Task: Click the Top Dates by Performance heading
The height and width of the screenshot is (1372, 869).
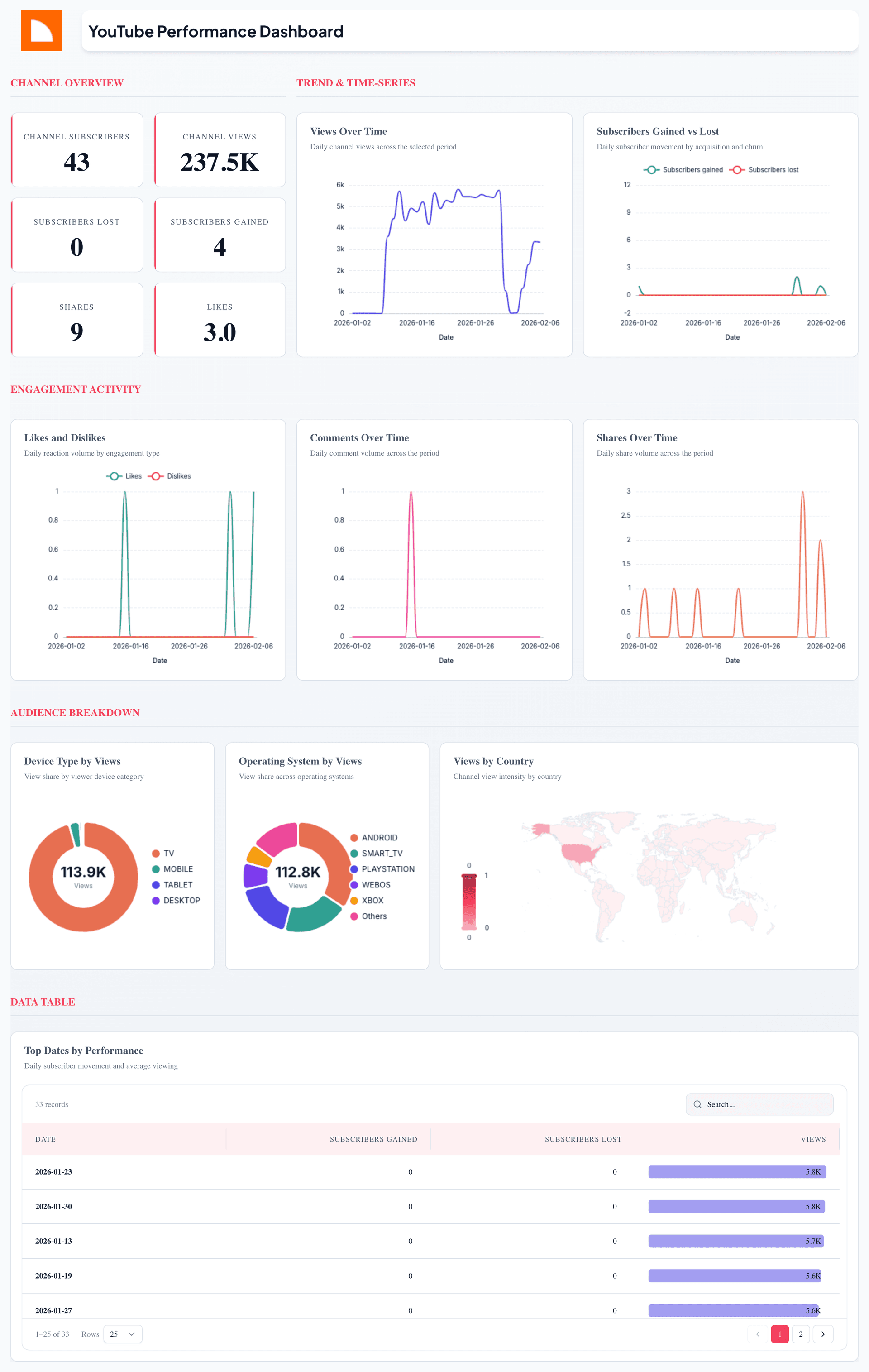Action: tap(84, 1050)
